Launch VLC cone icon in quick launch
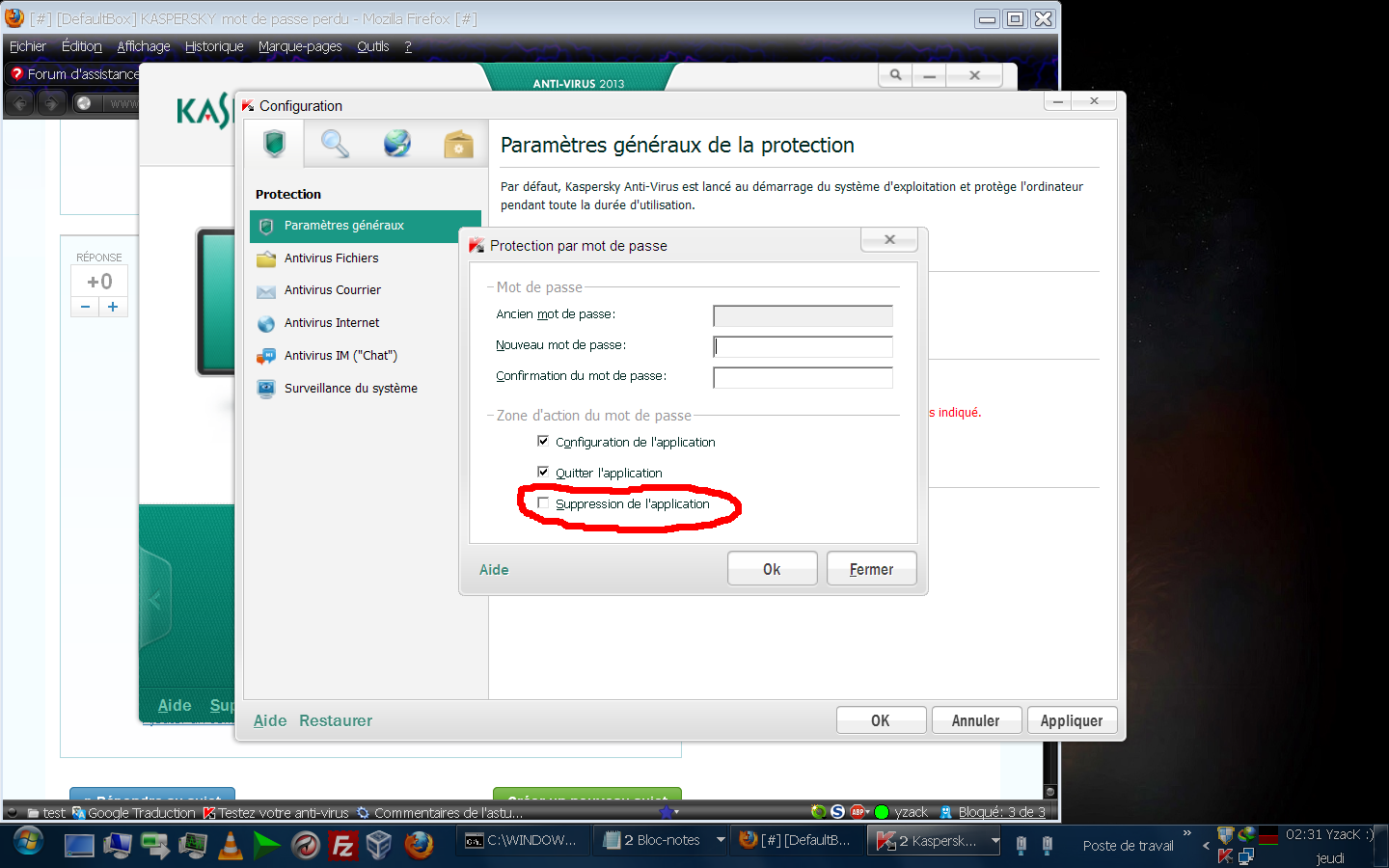The height and width of the screenshot is (868, 1389). 231,846
